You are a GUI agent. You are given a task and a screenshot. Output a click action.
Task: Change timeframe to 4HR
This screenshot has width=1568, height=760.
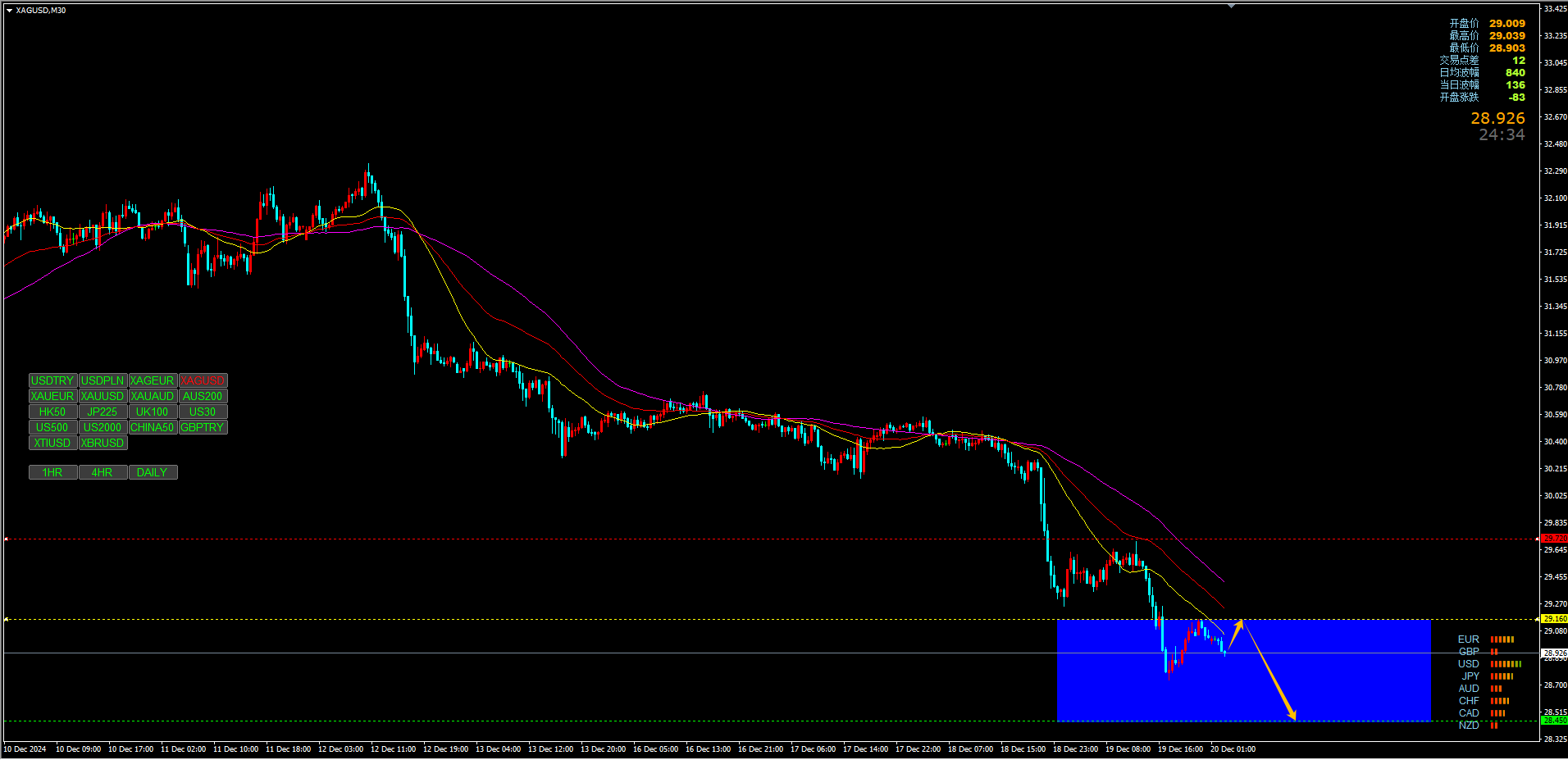103,472
